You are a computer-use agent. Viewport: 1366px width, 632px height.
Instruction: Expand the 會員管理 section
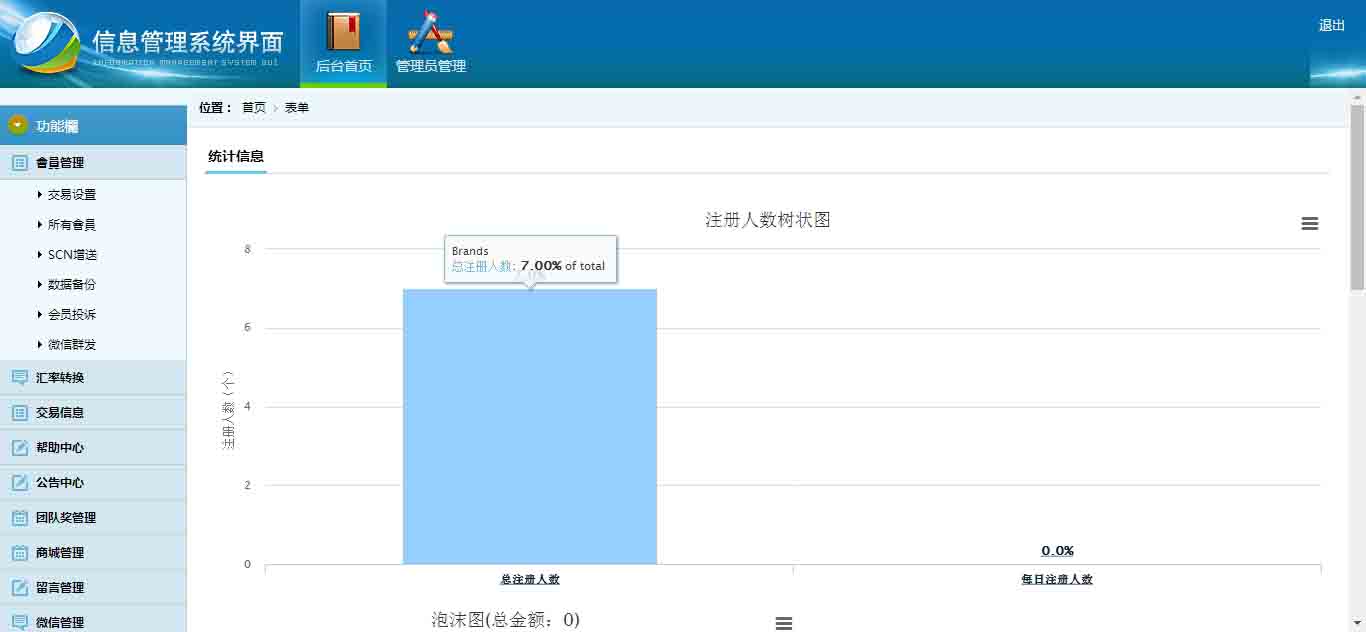click(60, 163)
